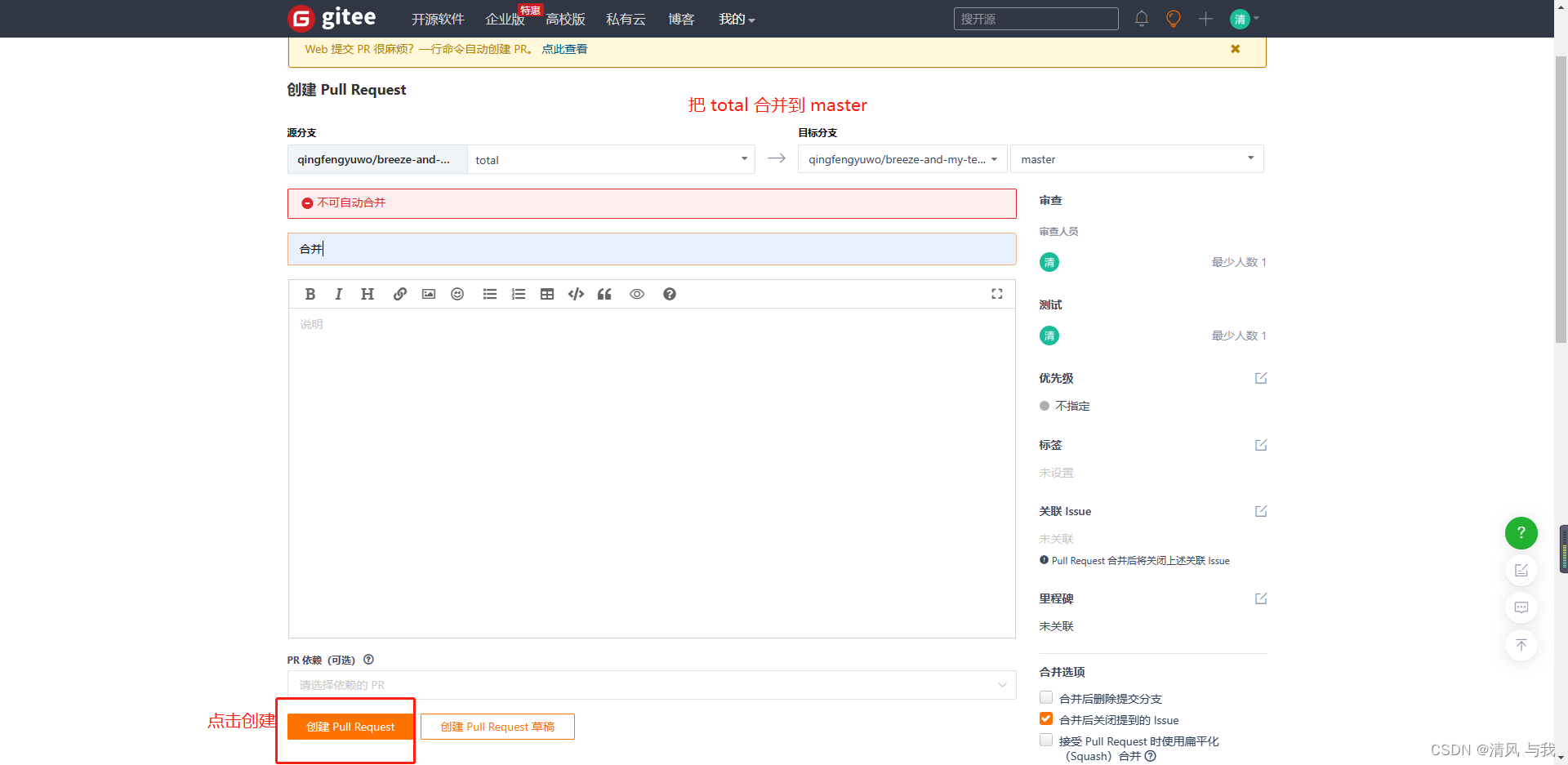Click PR 依赖 help question icon
Viewport: 1568px width, 765px height.
click(x=368, y=660)
